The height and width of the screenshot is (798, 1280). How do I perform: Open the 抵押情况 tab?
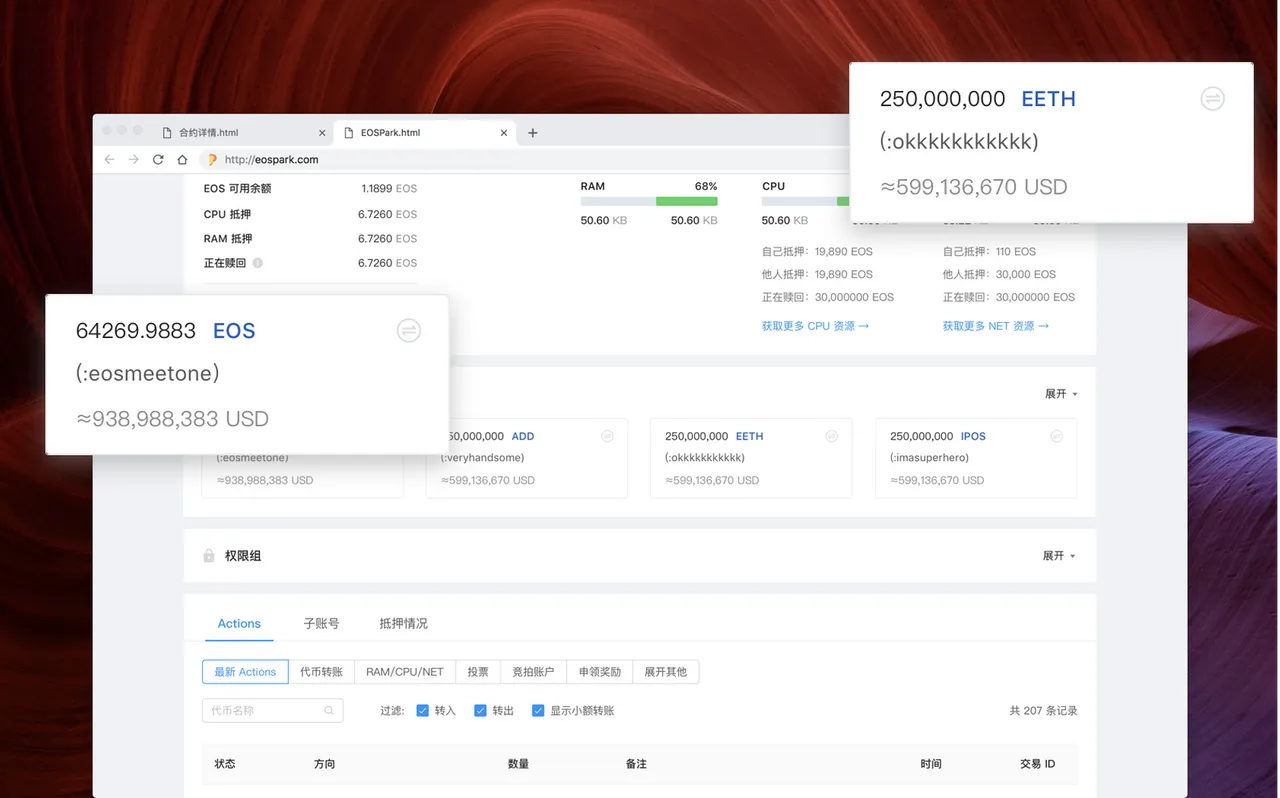403,623
